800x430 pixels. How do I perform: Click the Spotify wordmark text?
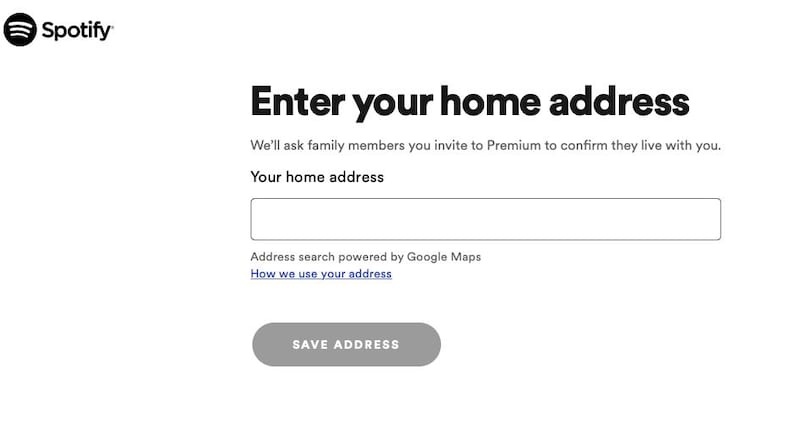[x=78, y=31]
